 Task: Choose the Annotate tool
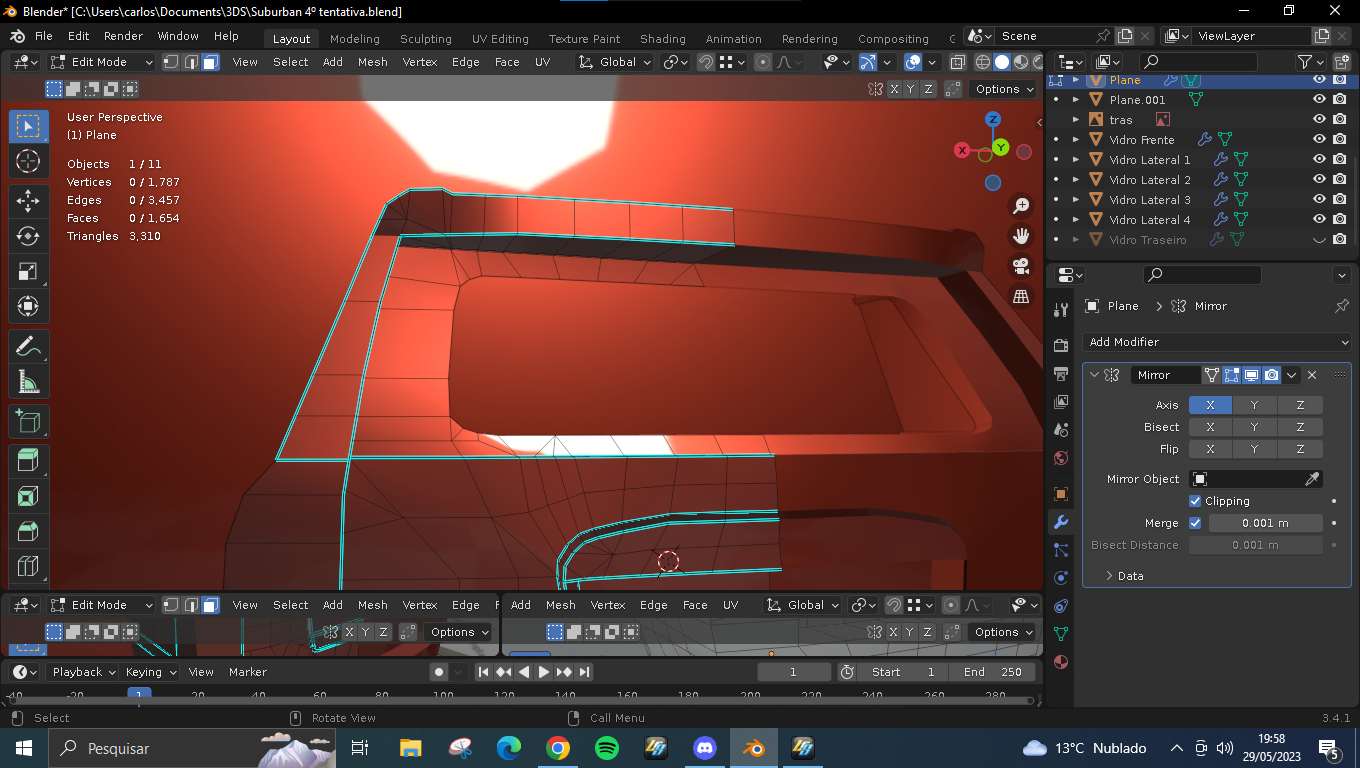[x=28, y=346]
